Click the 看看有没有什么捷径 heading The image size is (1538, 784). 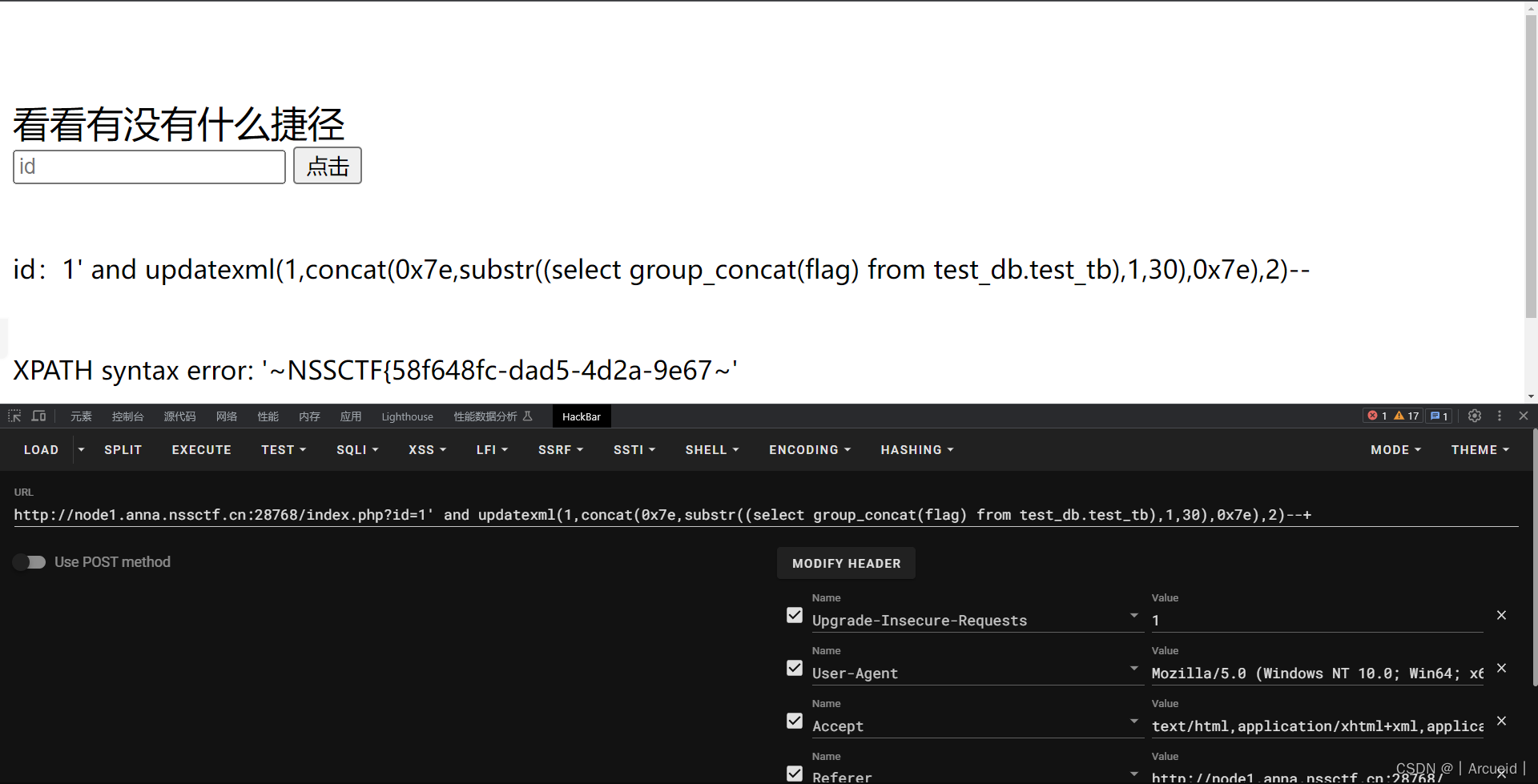[179, 125]
